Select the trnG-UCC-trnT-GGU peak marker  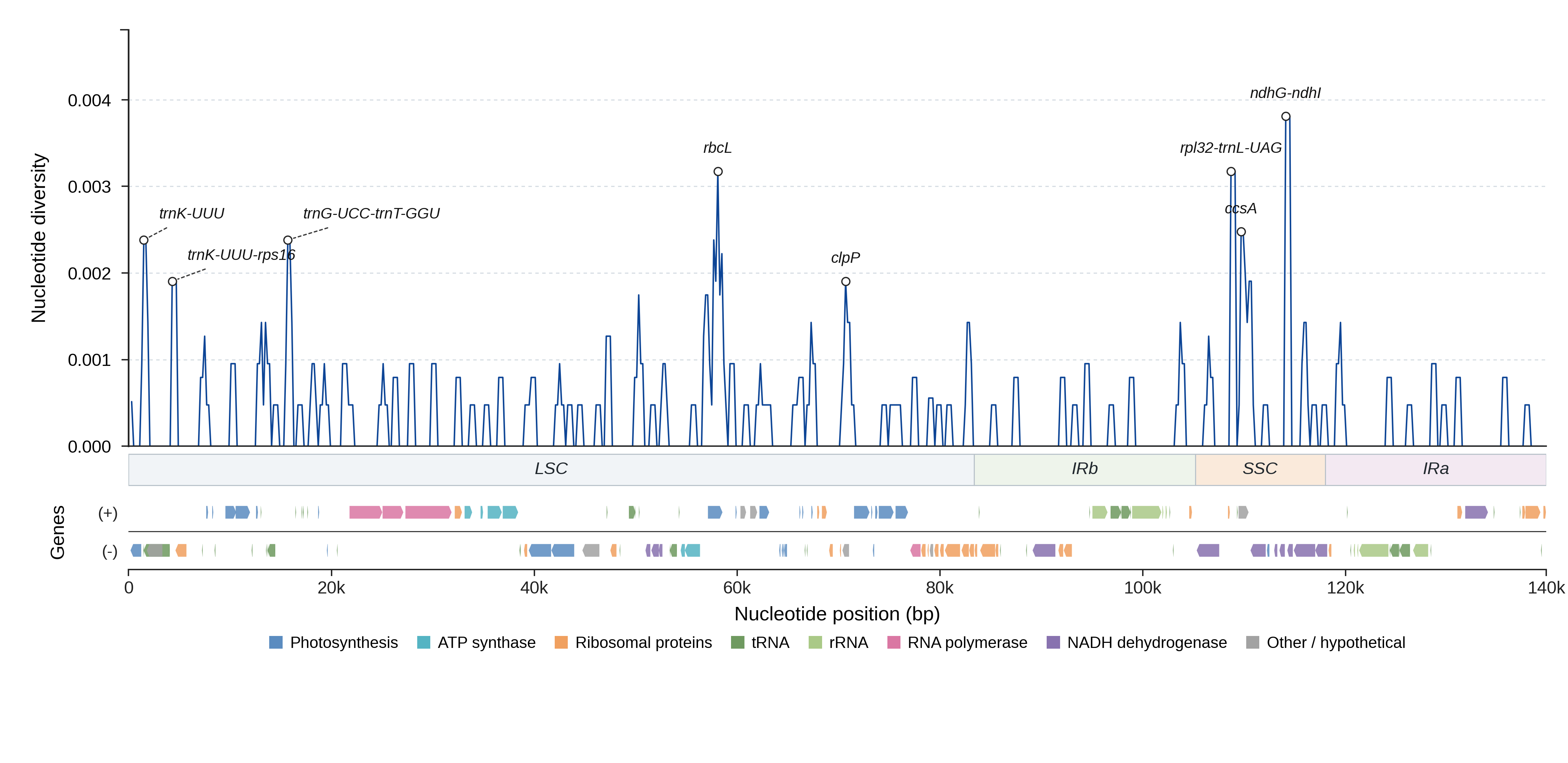point(288,241)
